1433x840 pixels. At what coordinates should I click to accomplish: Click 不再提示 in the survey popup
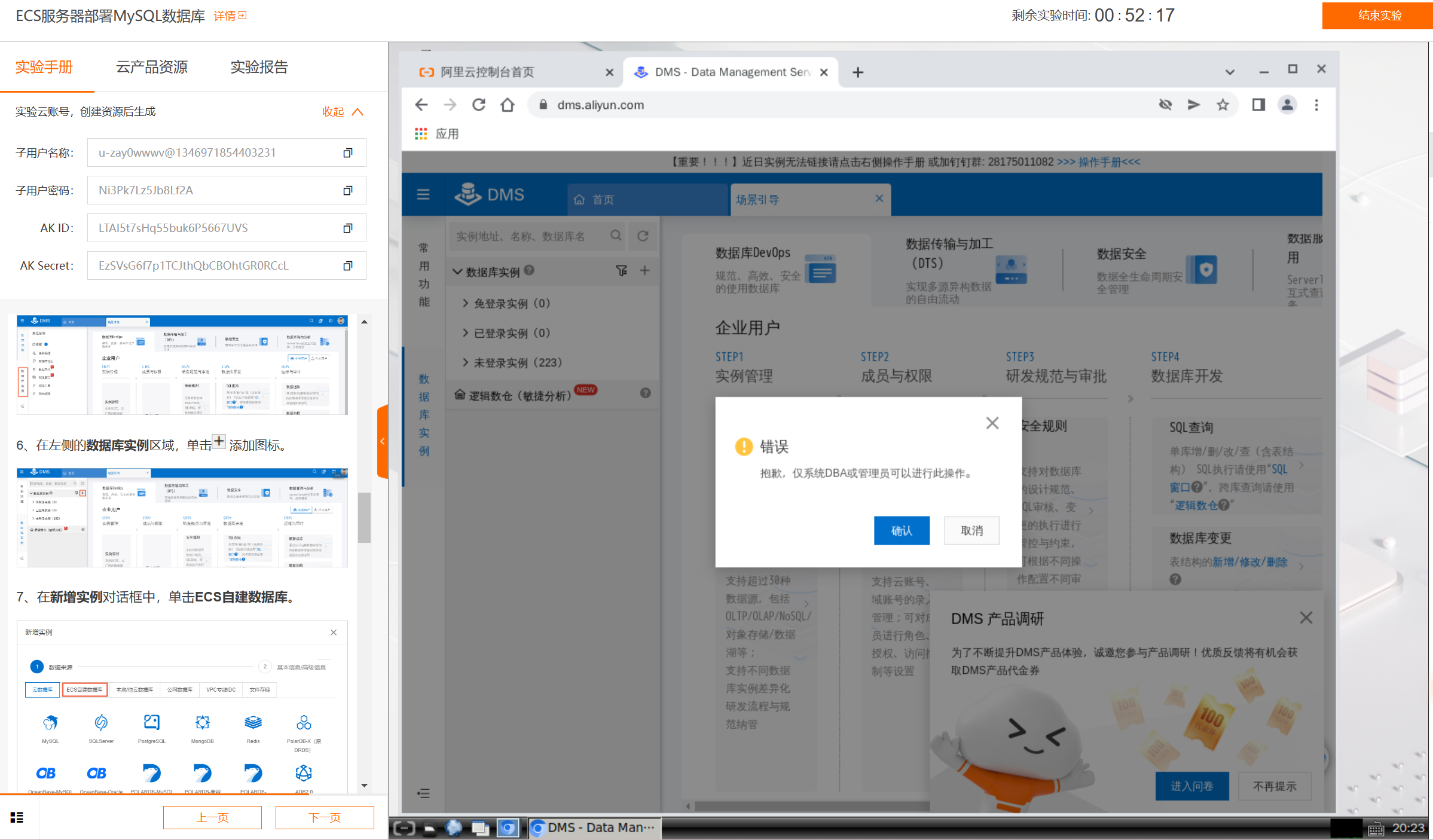tap(1275, 786)
